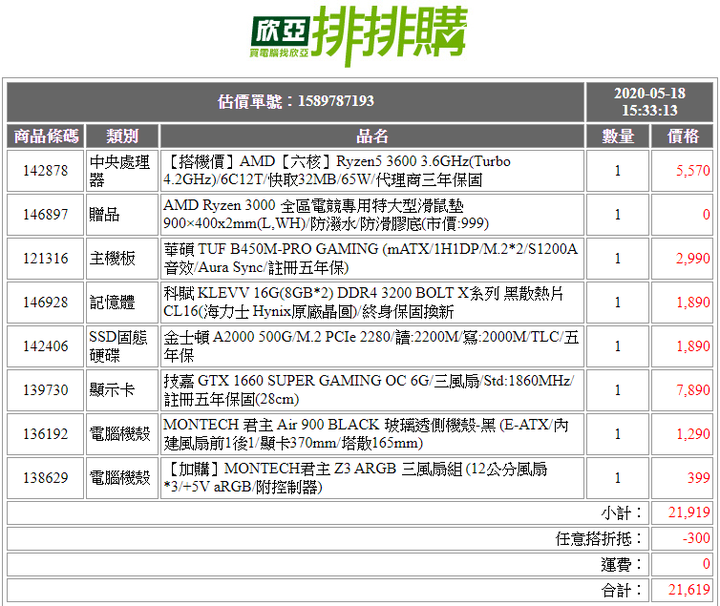The height and width of the screenshot is (606, 720).
Task: Click price 1,290
Action: click(693, 434)
